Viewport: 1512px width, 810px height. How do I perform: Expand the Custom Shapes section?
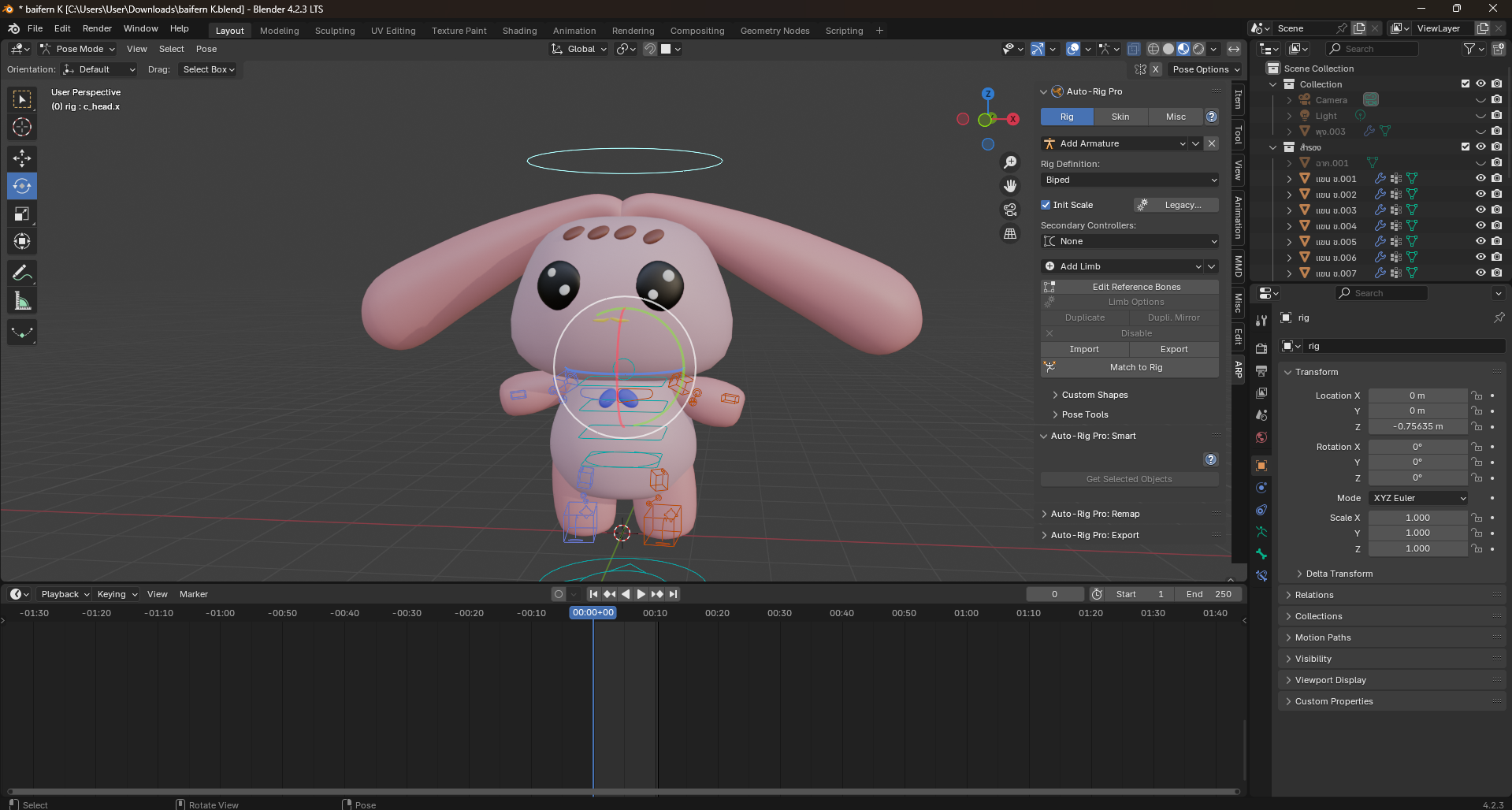pyautogui.click(x=1094, y=395)
